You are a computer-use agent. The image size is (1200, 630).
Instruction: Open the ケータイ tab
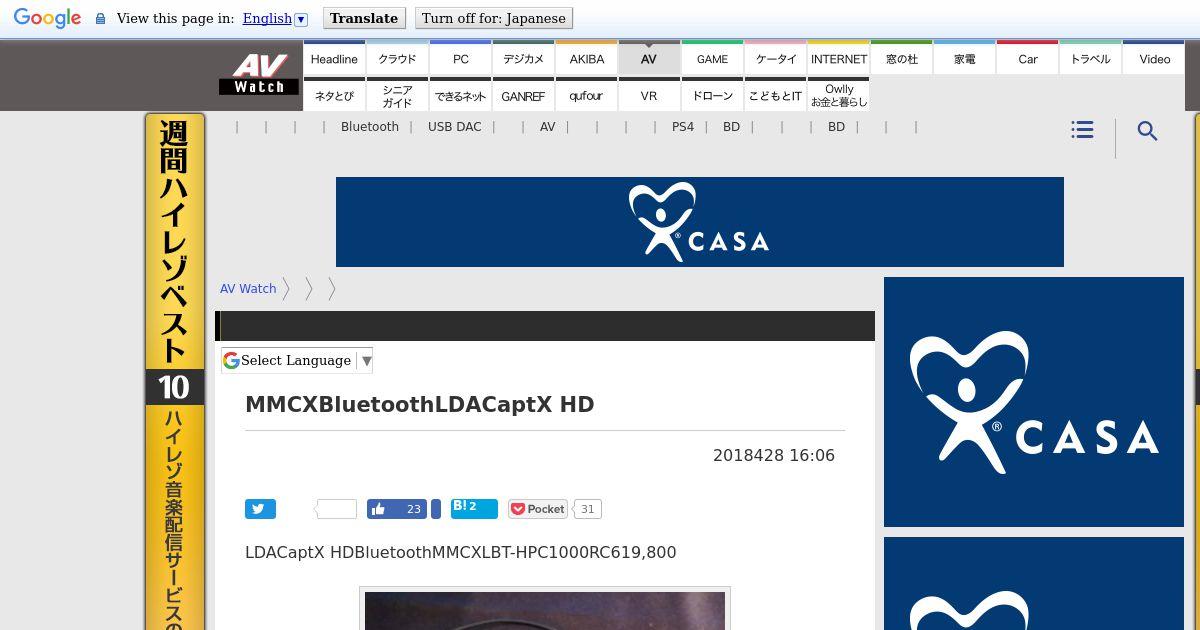[x=776, y=58]
